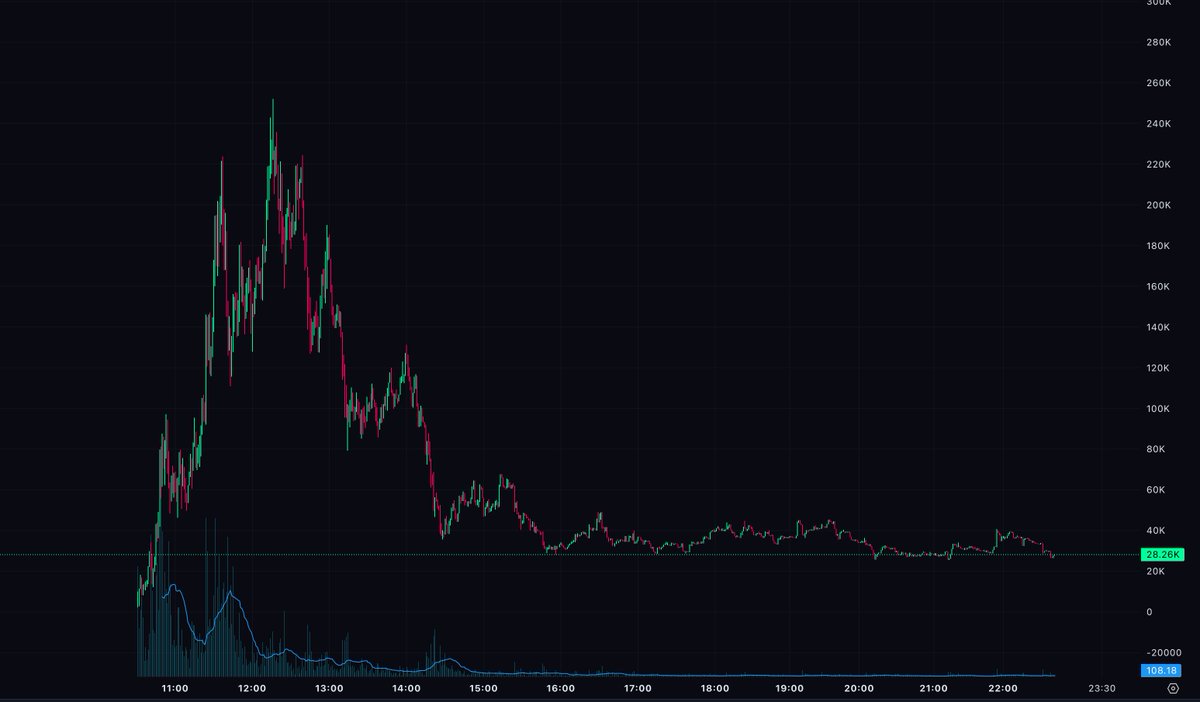Click the 40K price axis label
The image size is (1200, 702).
pos(1156,531)
